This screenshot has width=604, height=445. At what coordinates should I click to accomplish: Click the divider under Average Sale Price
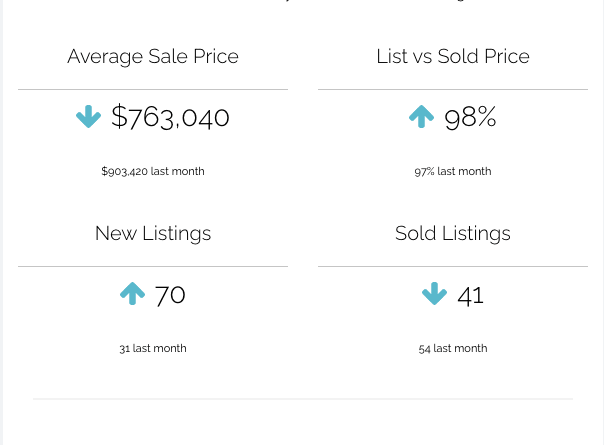153,89
